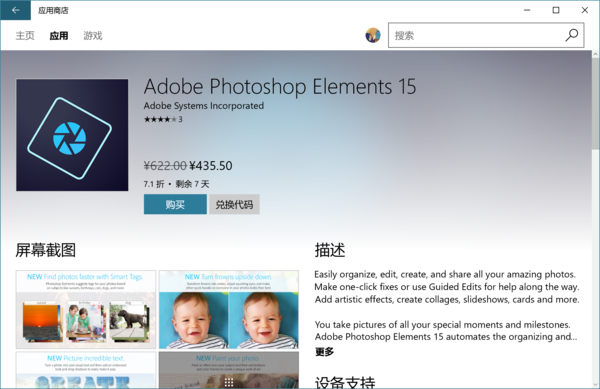The width and height of the screenshot is (600, 389).
Task: Switch to the 游戏 tab
Action: click(93, 36)
